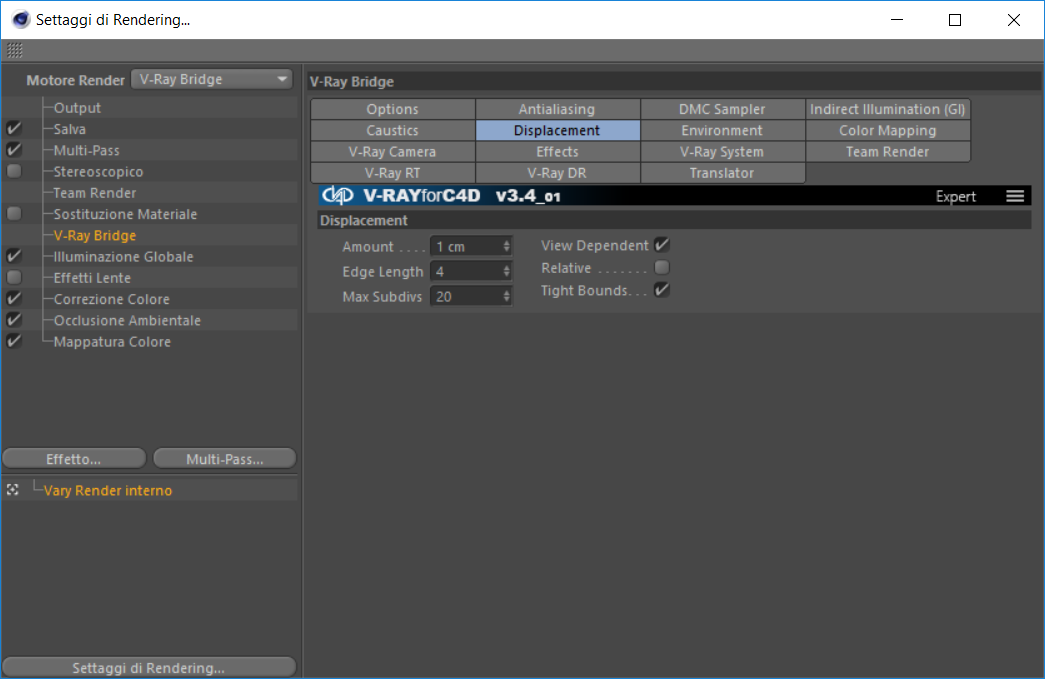Select V-Ray Bridge in the settings list
This screenshot has width=1045, height=679.
95,236
